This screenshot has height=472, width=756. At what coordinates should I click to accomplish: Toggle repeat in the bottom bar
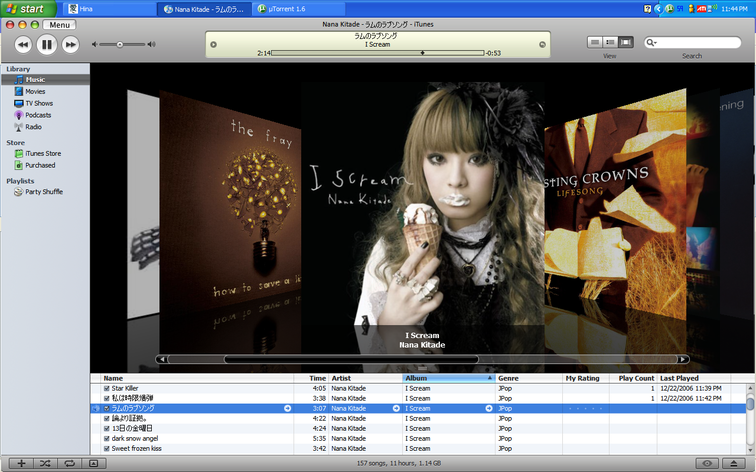[69, 463]
